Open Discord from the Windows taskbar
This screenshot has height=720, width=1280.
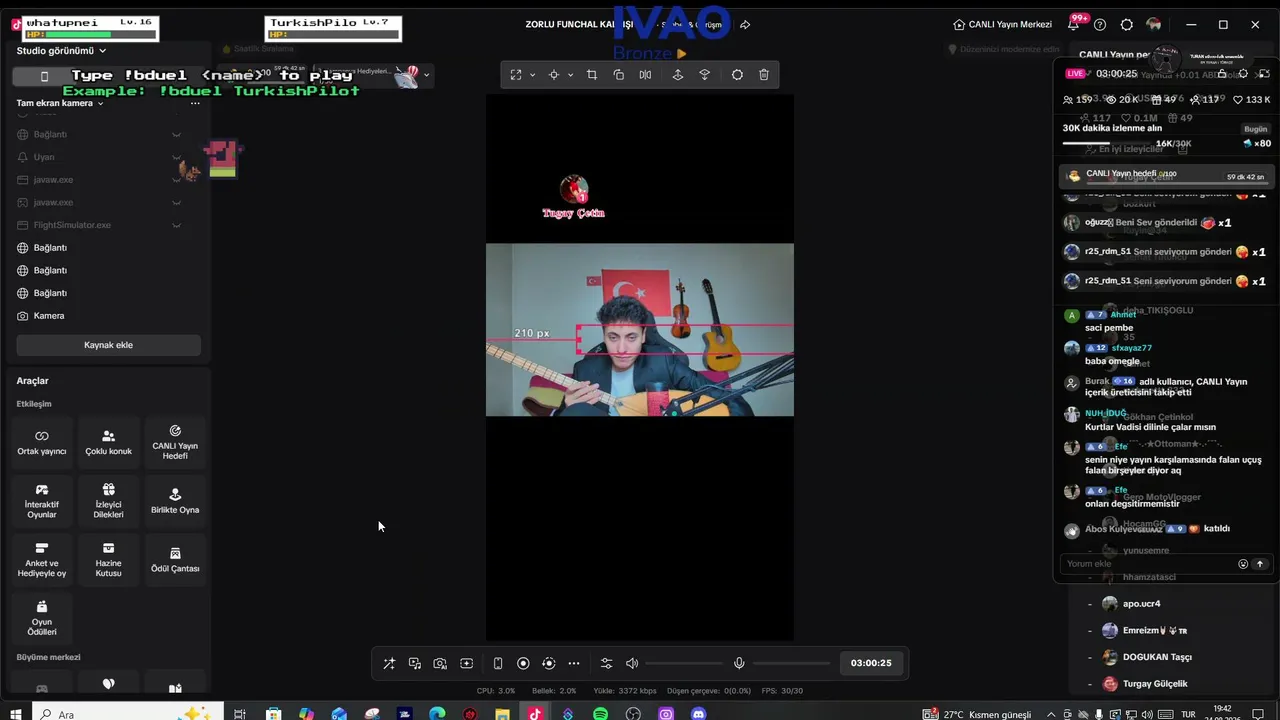(699, 714)
